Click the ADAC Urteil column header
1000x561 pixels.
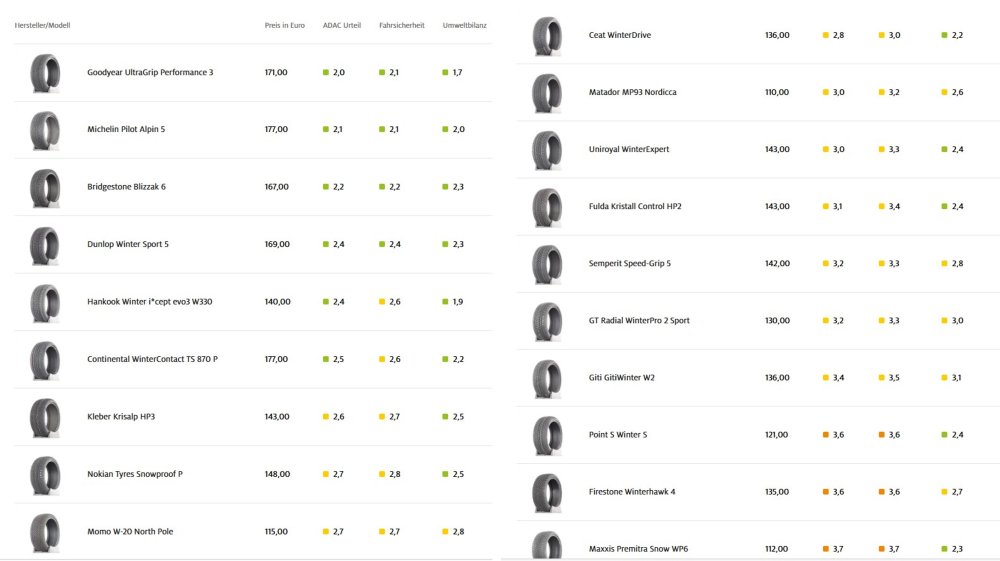click(x=342, y=26)
